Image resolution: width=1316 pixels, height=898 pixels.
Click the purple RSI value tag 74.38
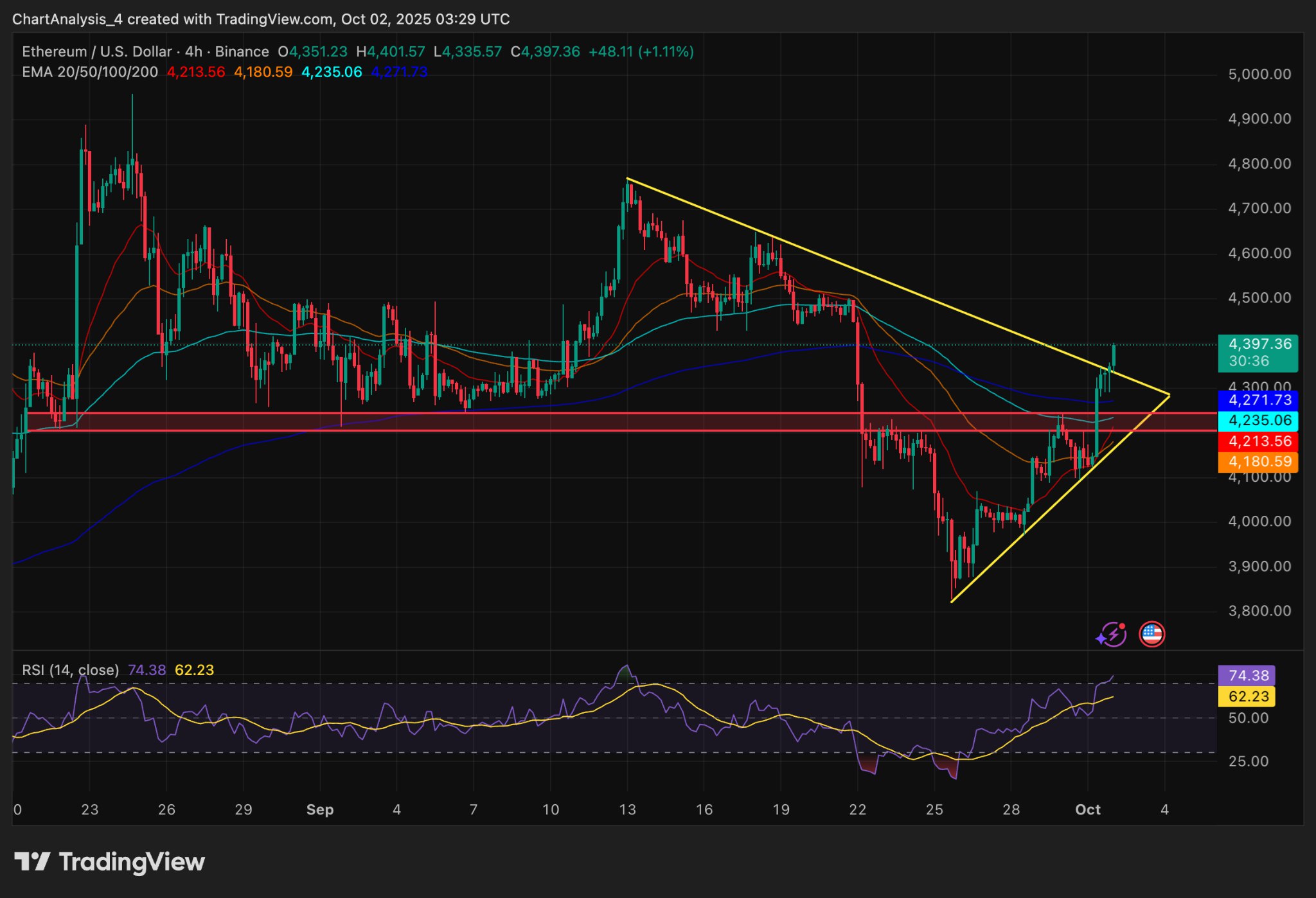point(1247,676)
